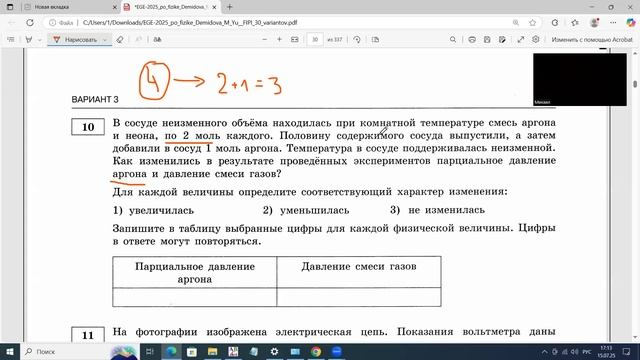
Task: Save the PDF as a copy
Action: 502,40
